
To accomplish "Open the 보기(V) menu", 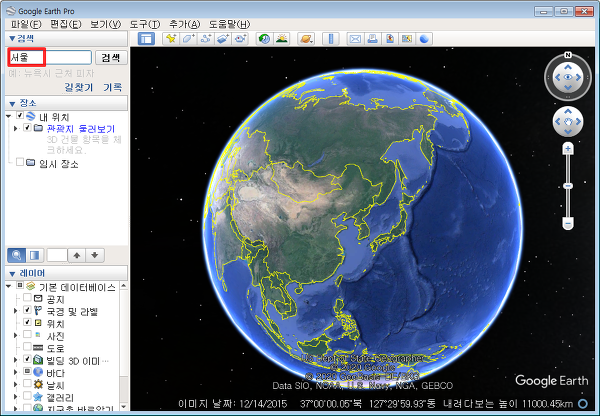I will [105, 24].
